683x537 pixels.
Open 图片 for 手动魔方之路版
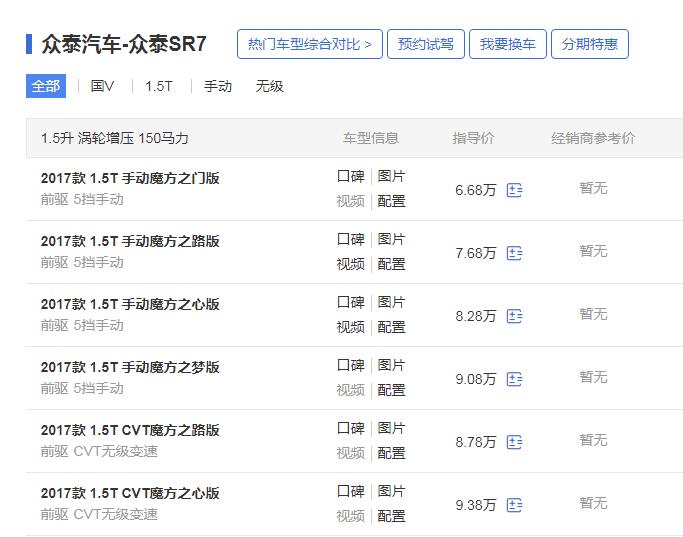tap(391, 239)
